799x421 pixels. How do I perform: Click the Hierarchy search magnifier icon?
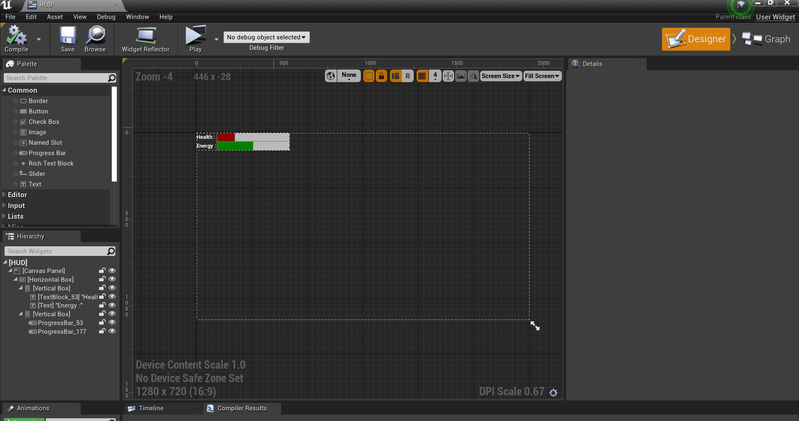(x=111, y=251)
